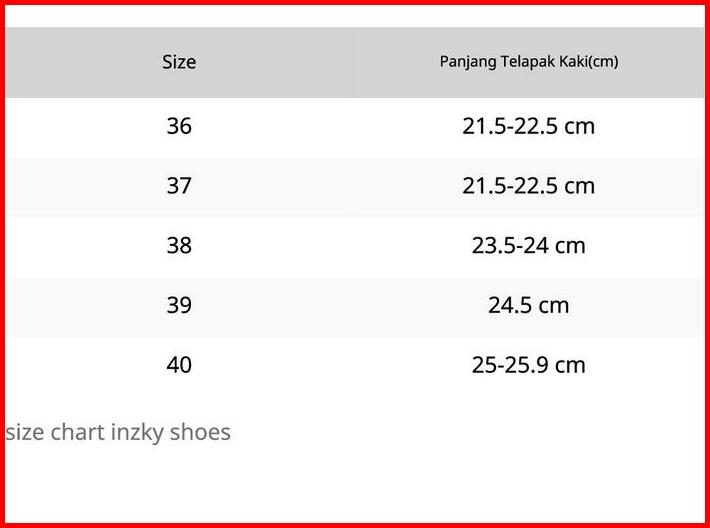Select size 40 cell

click(x=179, y=364)
